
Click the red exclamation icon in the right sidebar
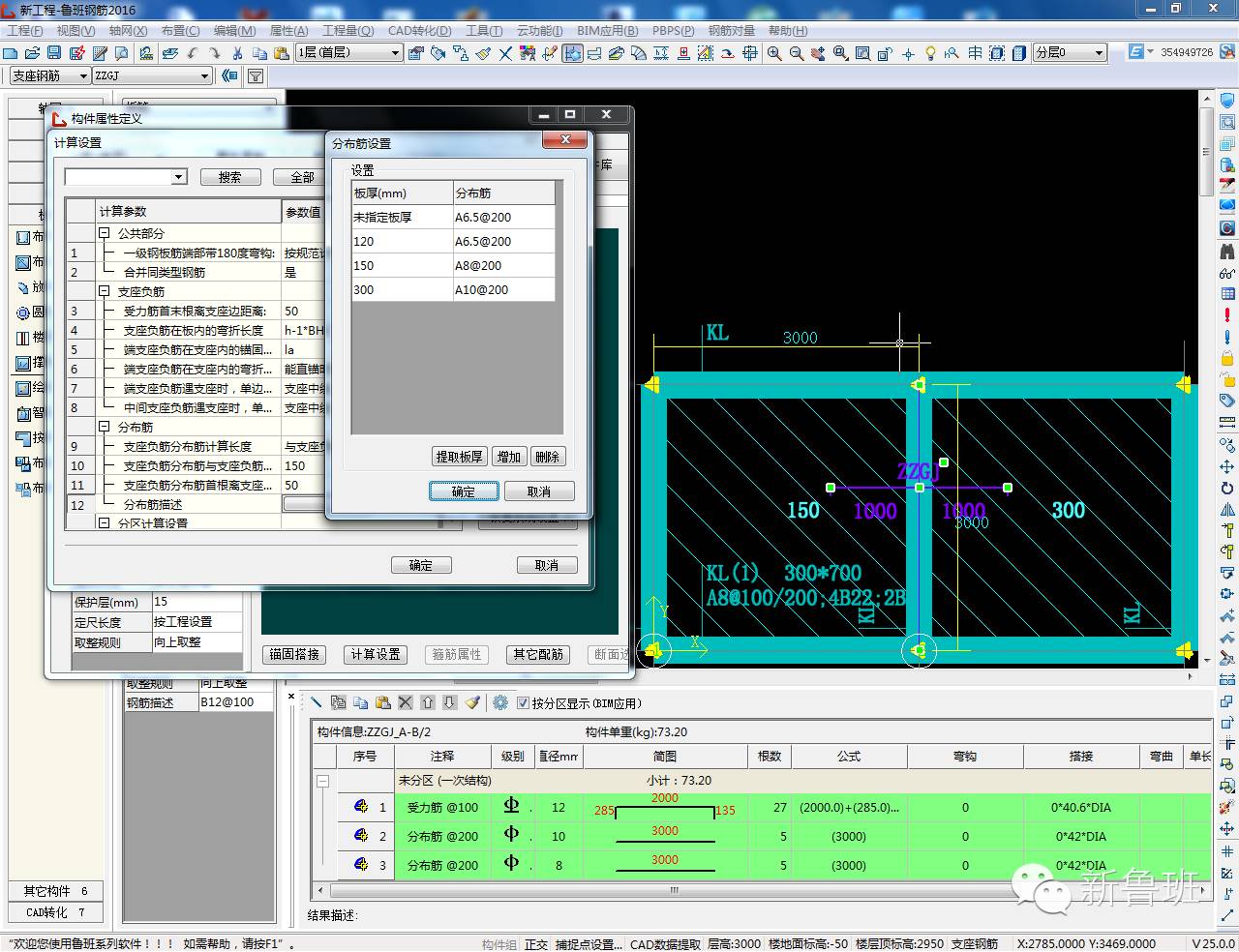1227,315
